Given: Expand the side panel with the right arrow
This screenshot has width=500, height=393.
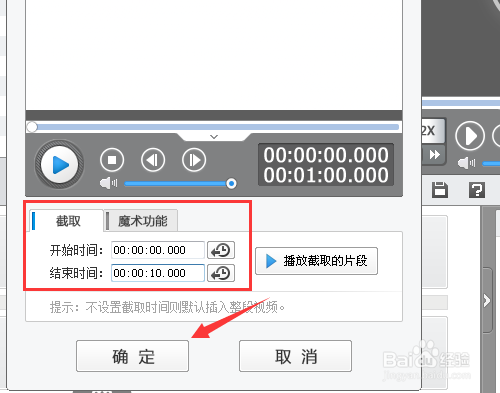Looking at the screenshot, I should pyautogui.click(x=487, y=301).
